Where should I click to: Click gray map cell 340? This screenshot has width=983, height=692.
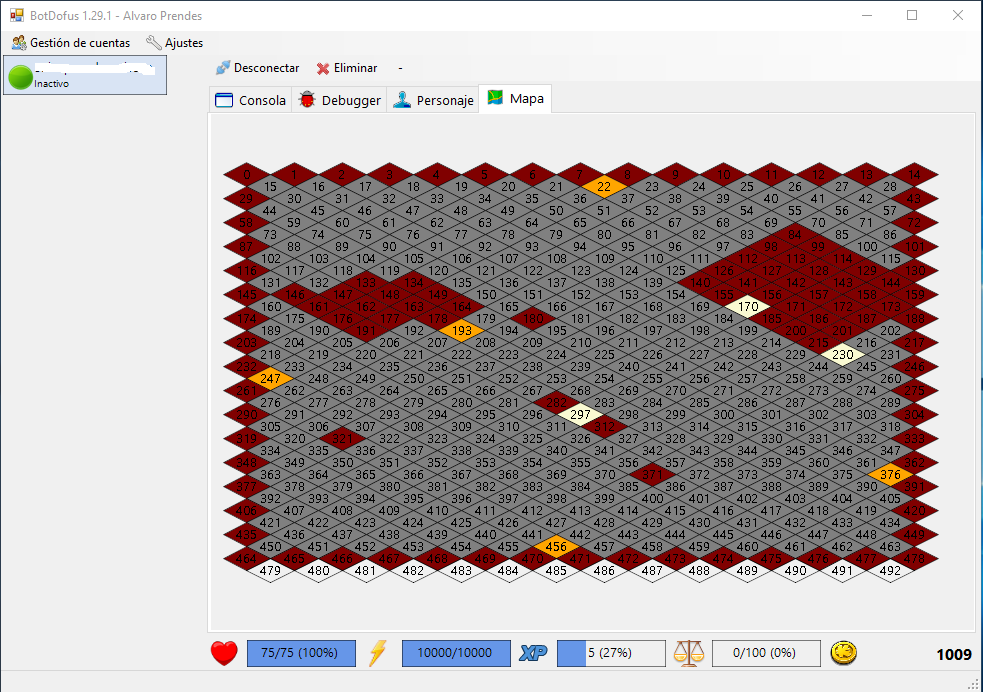tap(556, 451)
